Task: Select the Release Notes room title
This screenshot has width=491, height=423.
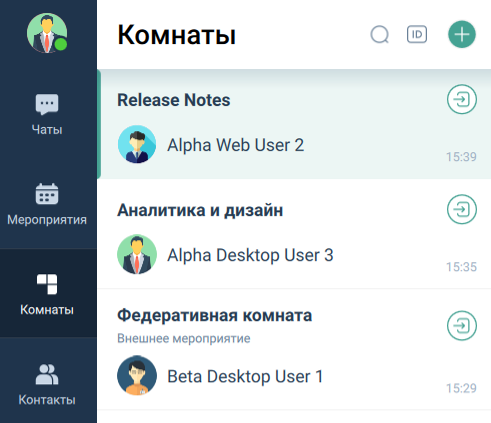Action: tap(174, 100)
